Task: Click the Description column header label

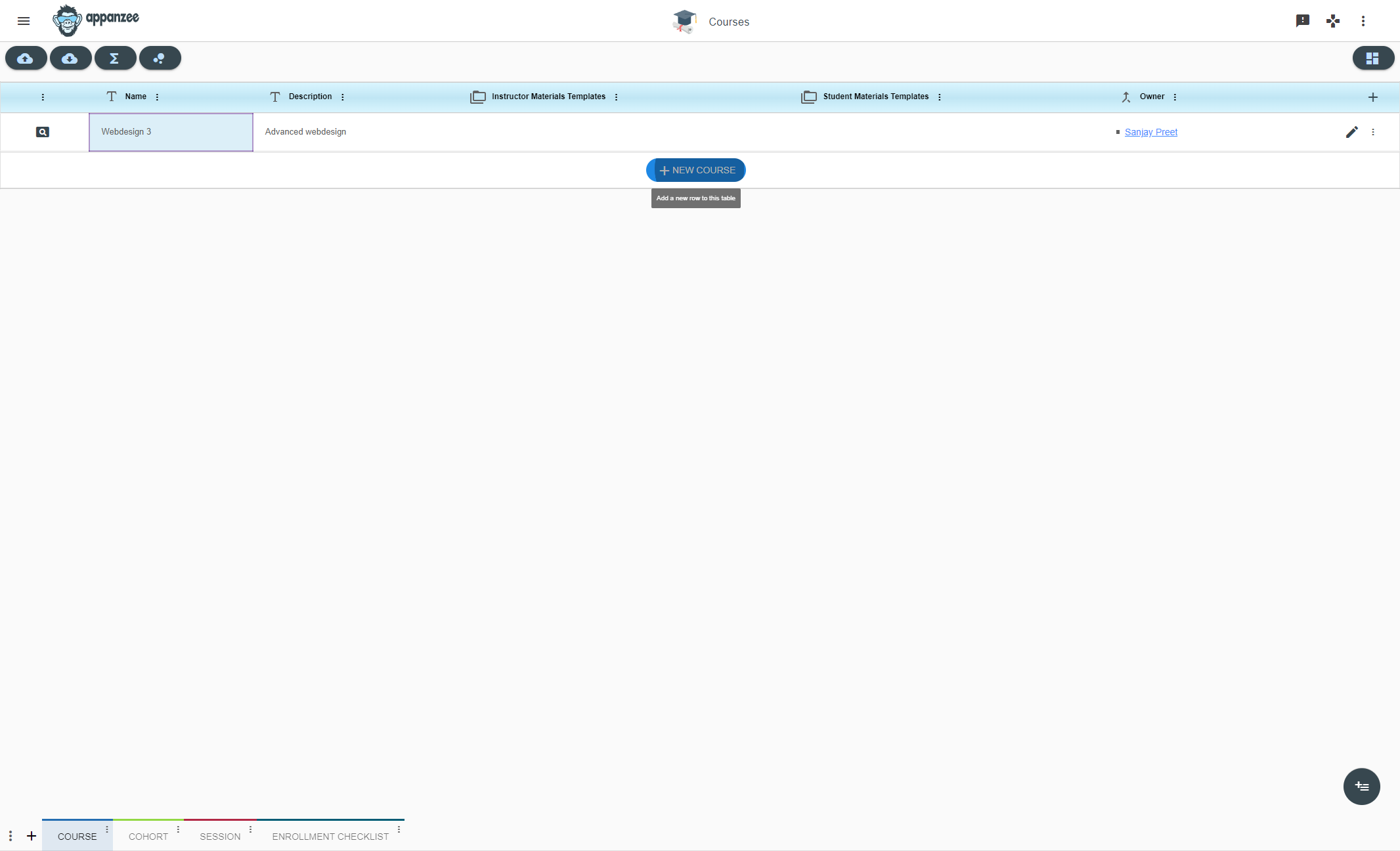Action: point(310,97)
